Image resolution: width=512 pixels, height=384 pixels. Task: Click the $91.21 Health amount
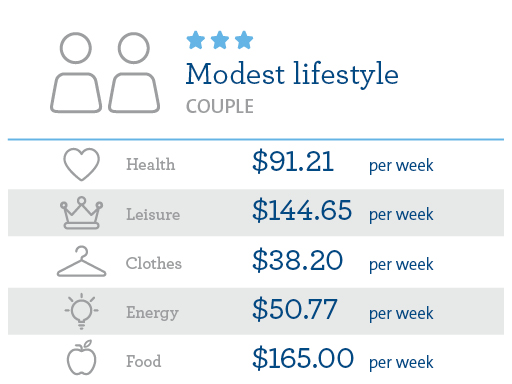(293, 161)
